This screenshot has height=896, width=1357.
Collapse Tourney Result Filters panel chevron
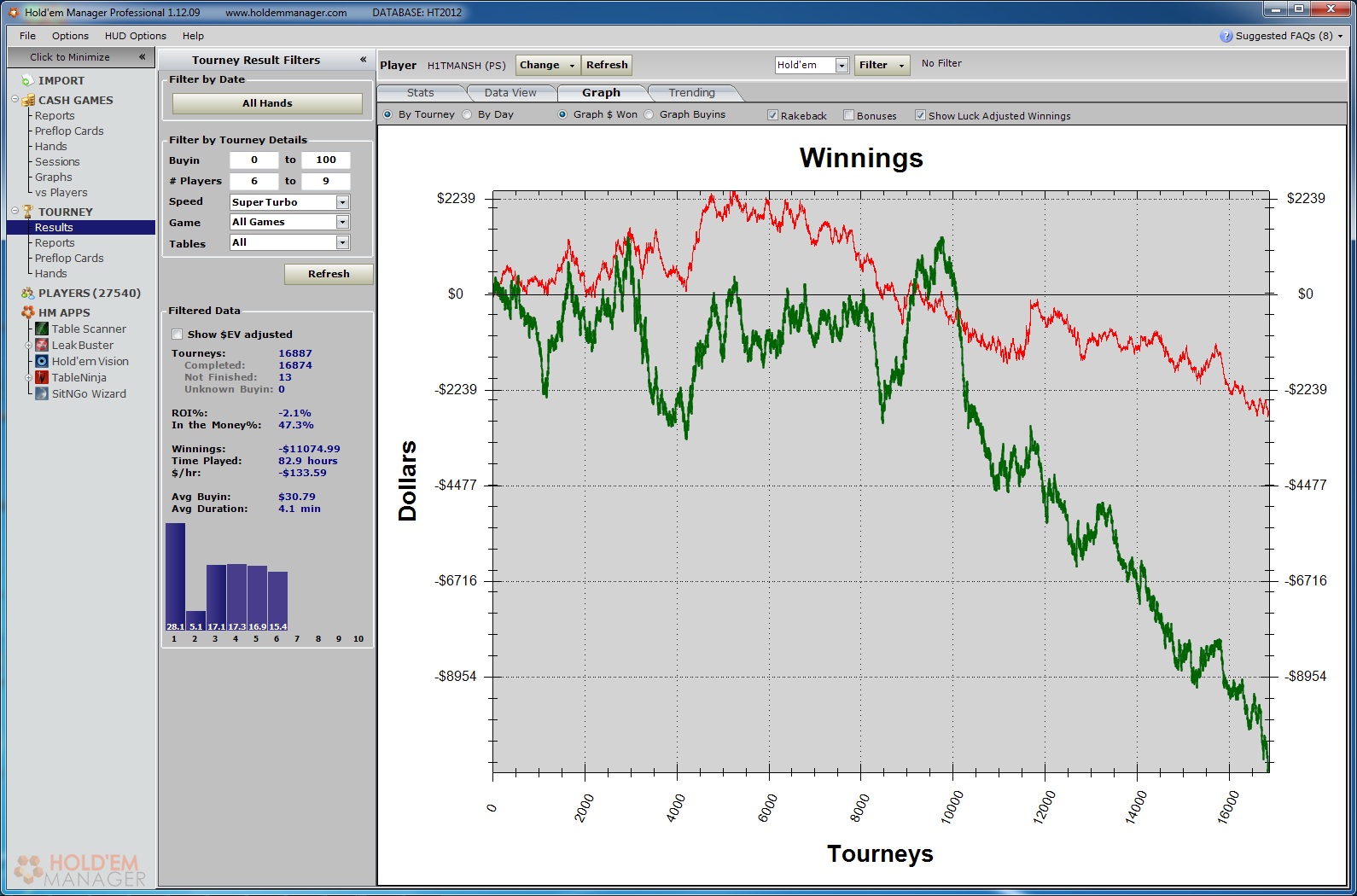click(x=363, y=60)
